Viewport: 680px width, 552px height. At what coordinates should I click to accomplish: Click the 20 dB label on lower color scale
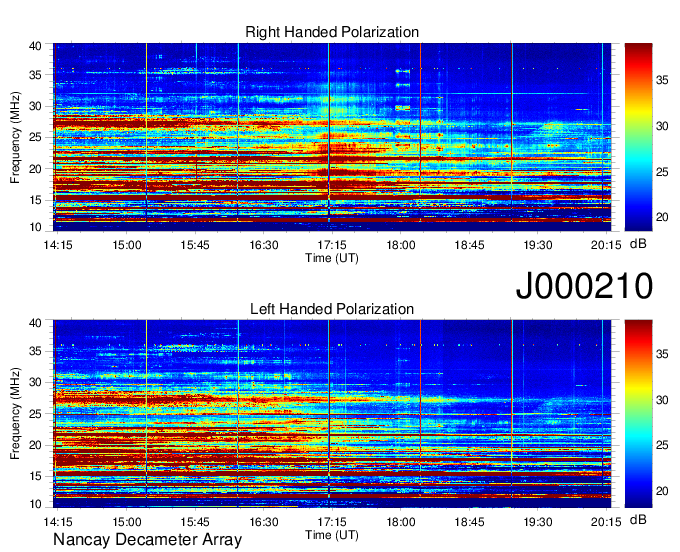coord(662,491)
